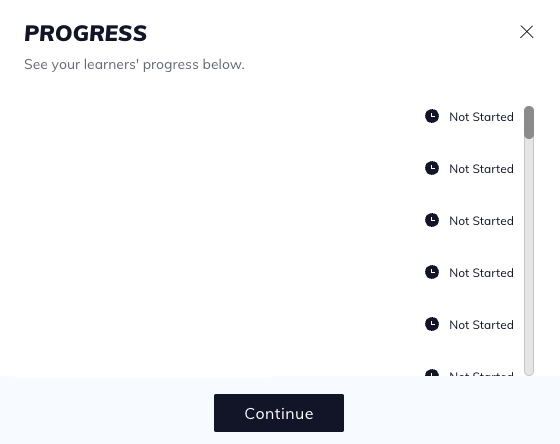Image resolution: width=560 pixels, height=444 pixels.
Task: Click the clock icon in the first row
Action: click(x=432, y=116)
